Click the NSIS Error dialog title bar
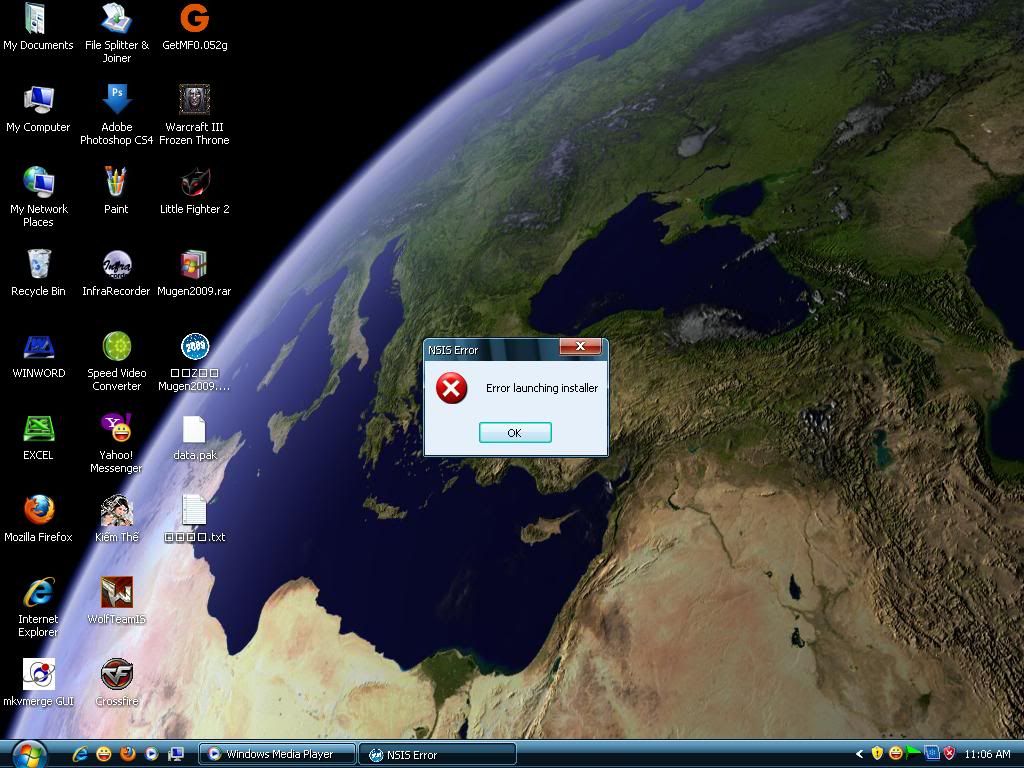The height and width of the screenshot is (768, 1024). pyautogui.click(x=492, y=349)
